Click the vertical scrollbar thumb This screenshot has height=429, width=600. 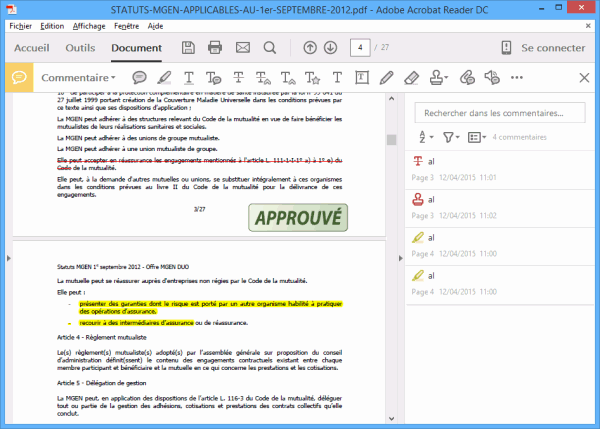391,140
